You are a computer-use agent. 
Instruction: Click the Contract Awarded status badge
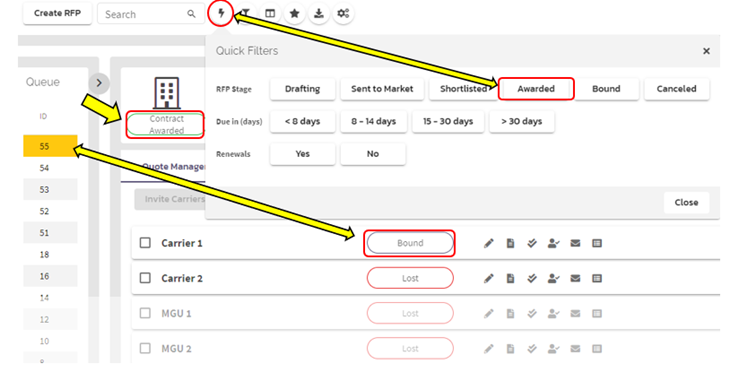click(165, 125)
